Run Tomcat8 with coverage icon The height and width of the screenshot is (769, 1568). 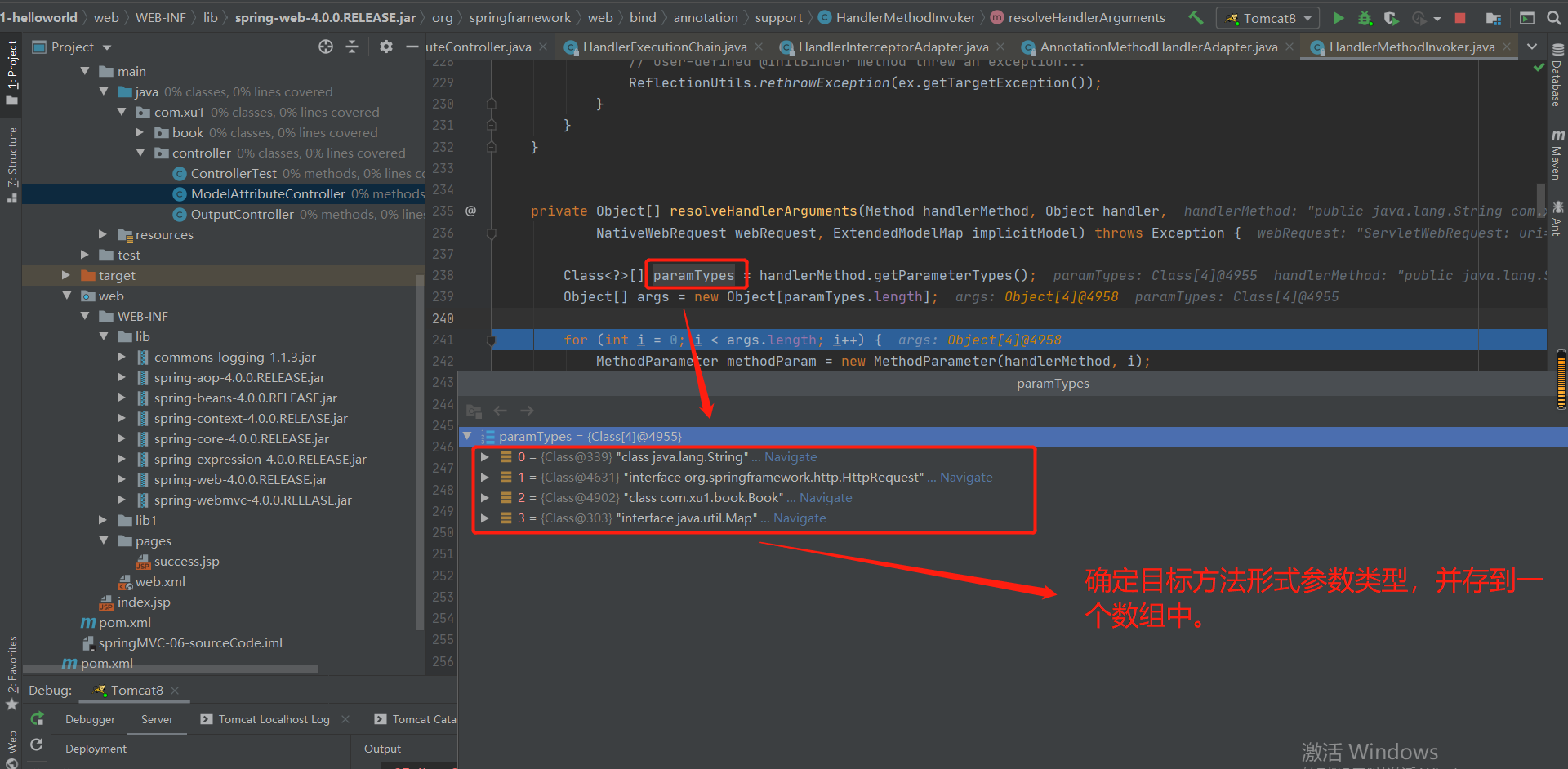(x=1391, y=17)
